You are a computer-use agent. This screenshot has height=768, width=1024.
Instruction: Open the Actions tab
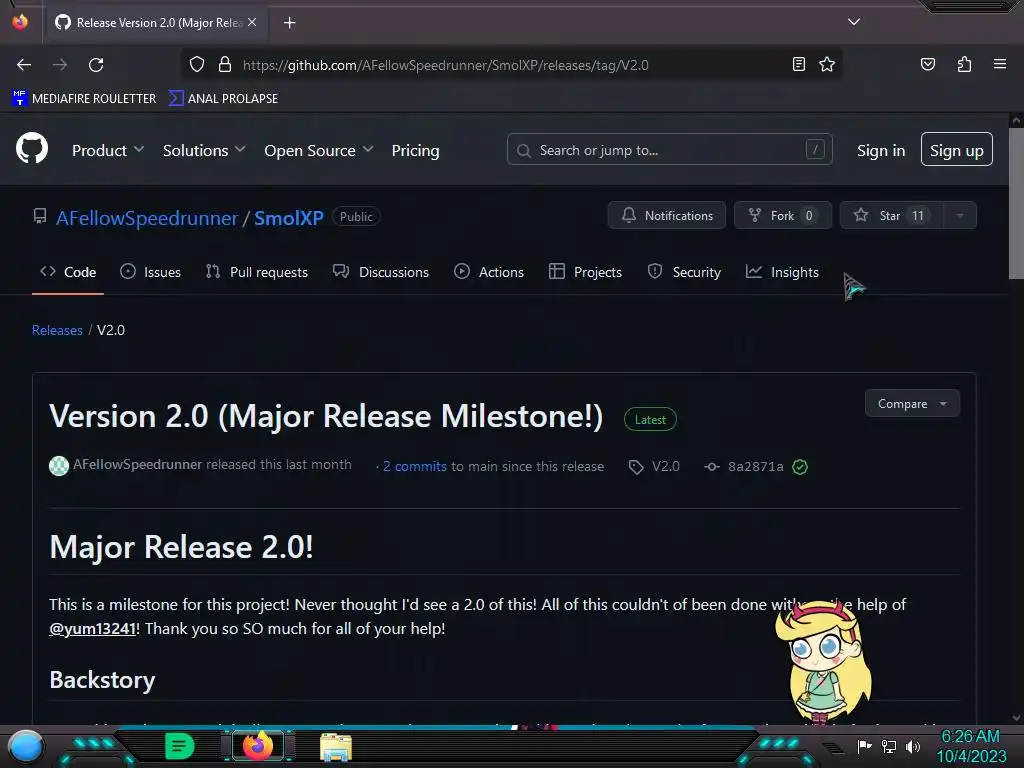pos(488,272)
